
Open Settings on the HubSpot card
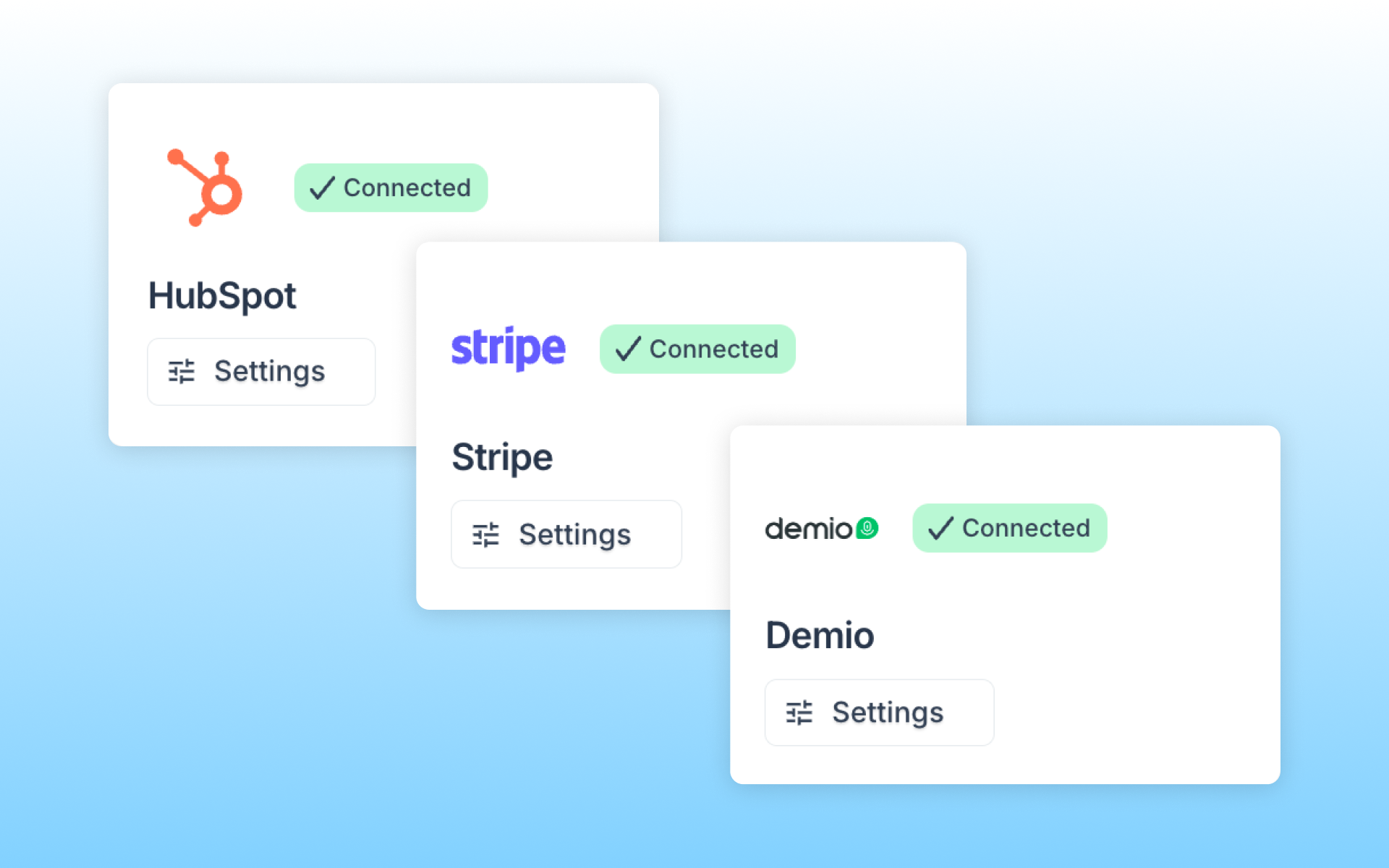click(x=261, y=372)
